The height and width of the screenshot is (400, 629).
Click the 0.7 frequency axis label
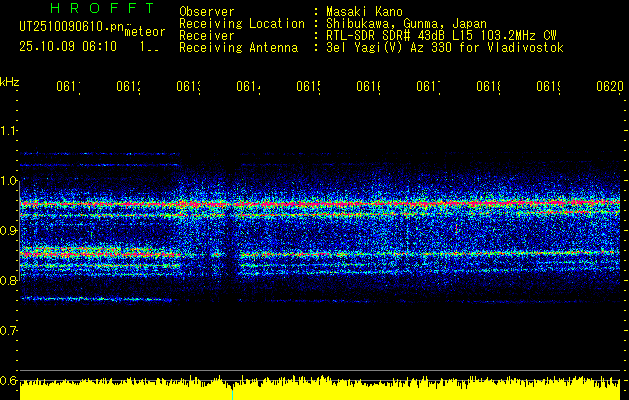8,330
